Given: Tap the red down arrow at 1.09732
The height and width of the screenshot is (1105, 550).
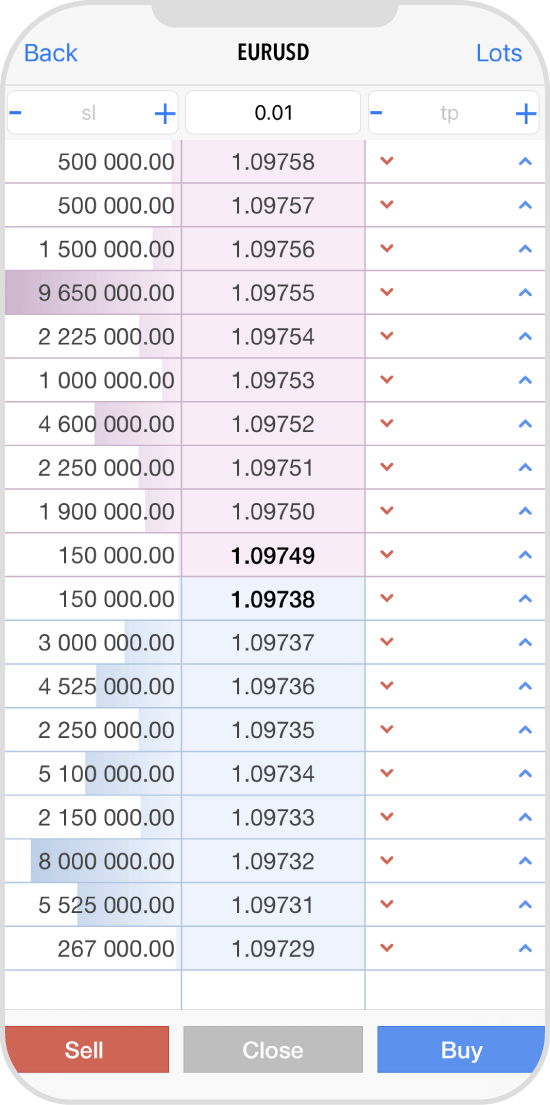Looking at the screenshot, I should [x=386, y=860].
